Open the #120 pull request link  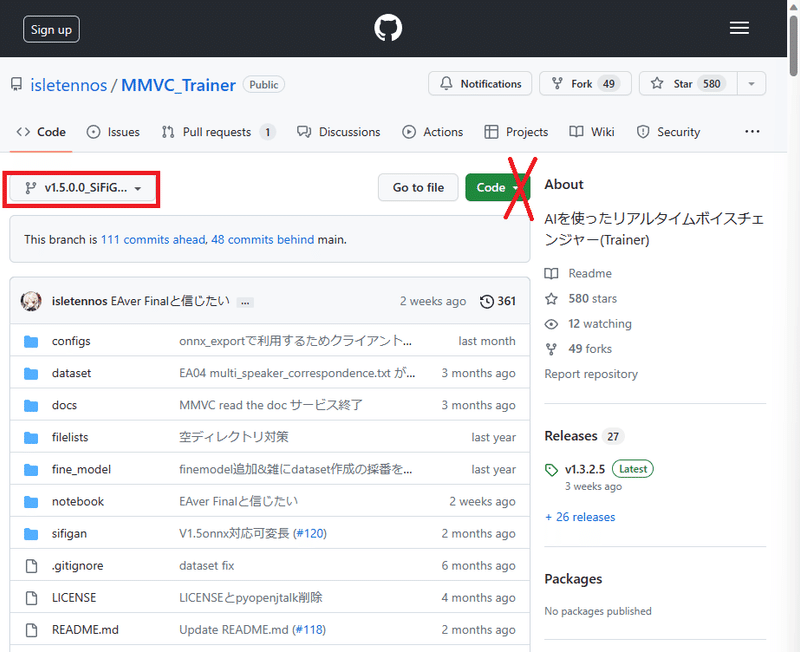(x=309, y=534)
